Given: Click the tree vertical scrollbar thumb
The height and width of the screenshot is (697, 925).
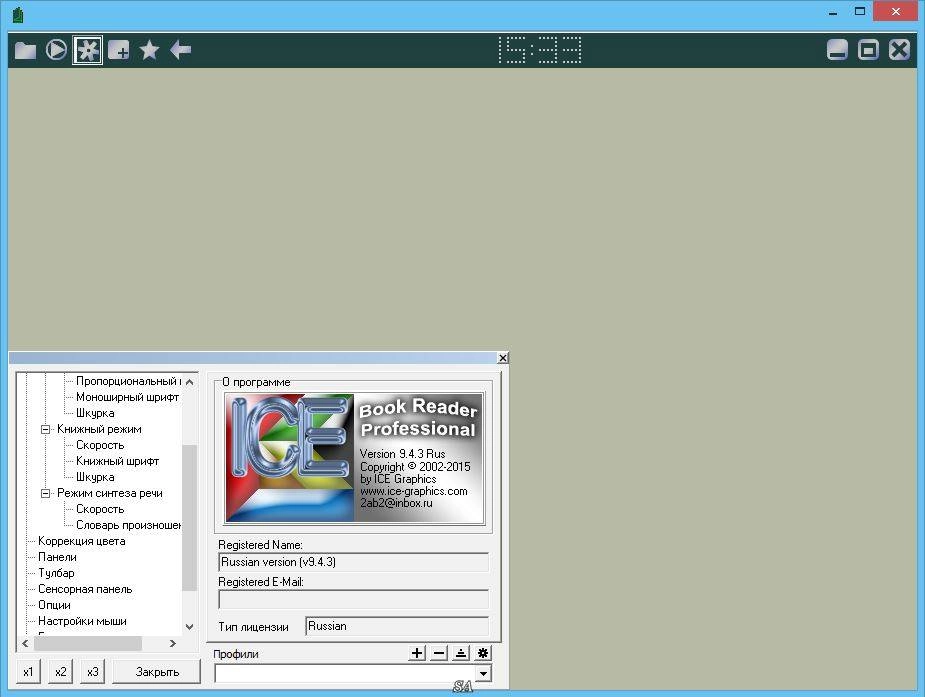Looking at the screenshot, I should (x=189, y=518).
